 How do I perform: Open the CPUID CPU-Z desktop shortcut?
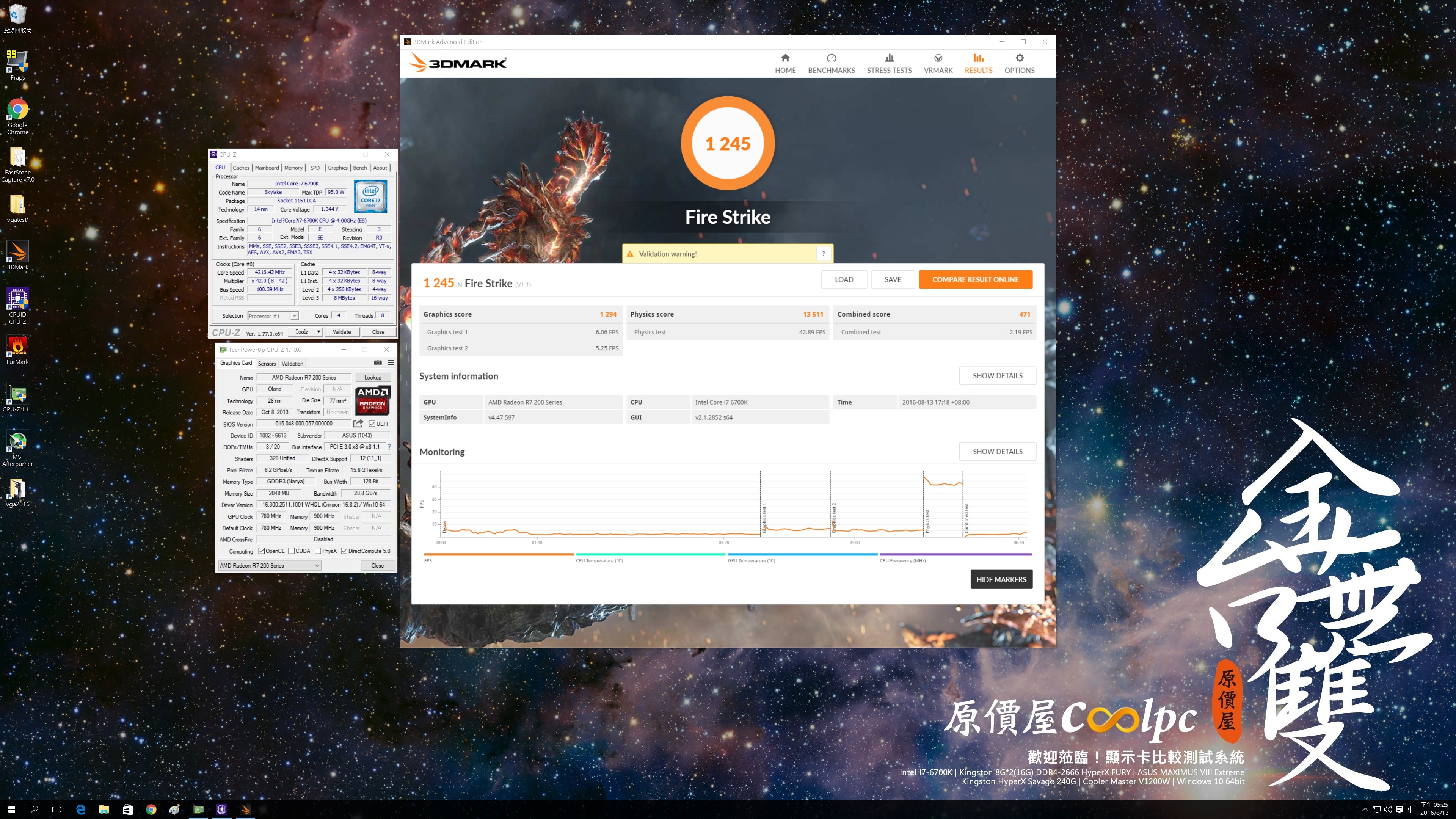coord(17,306)
